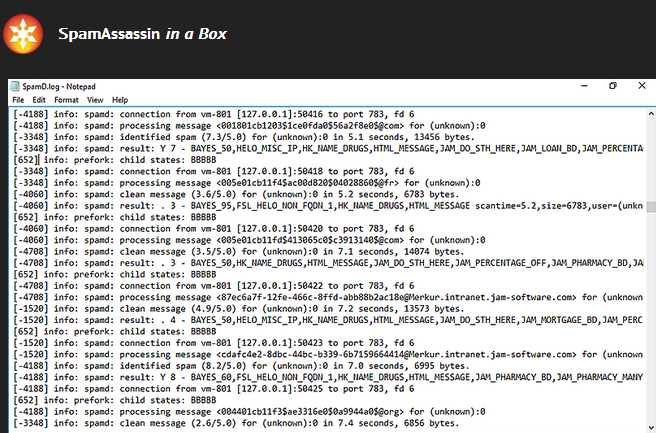
Task: Click the last line clean message (2.6/5.0)
Action: click(236, 423)
